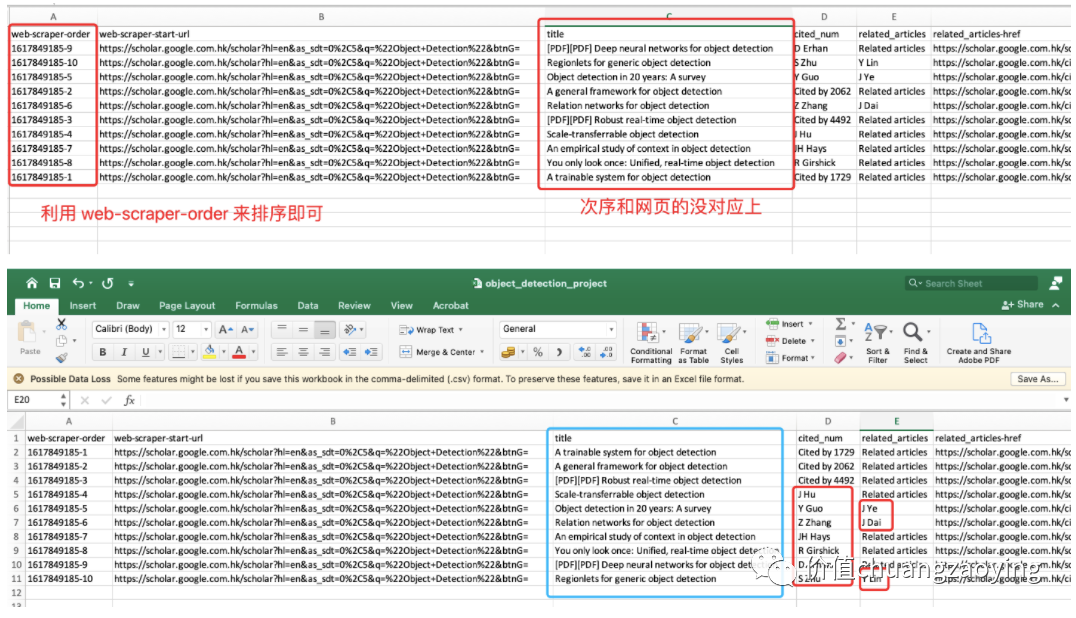Click the Format Painter brush icon

click(62, 357)
